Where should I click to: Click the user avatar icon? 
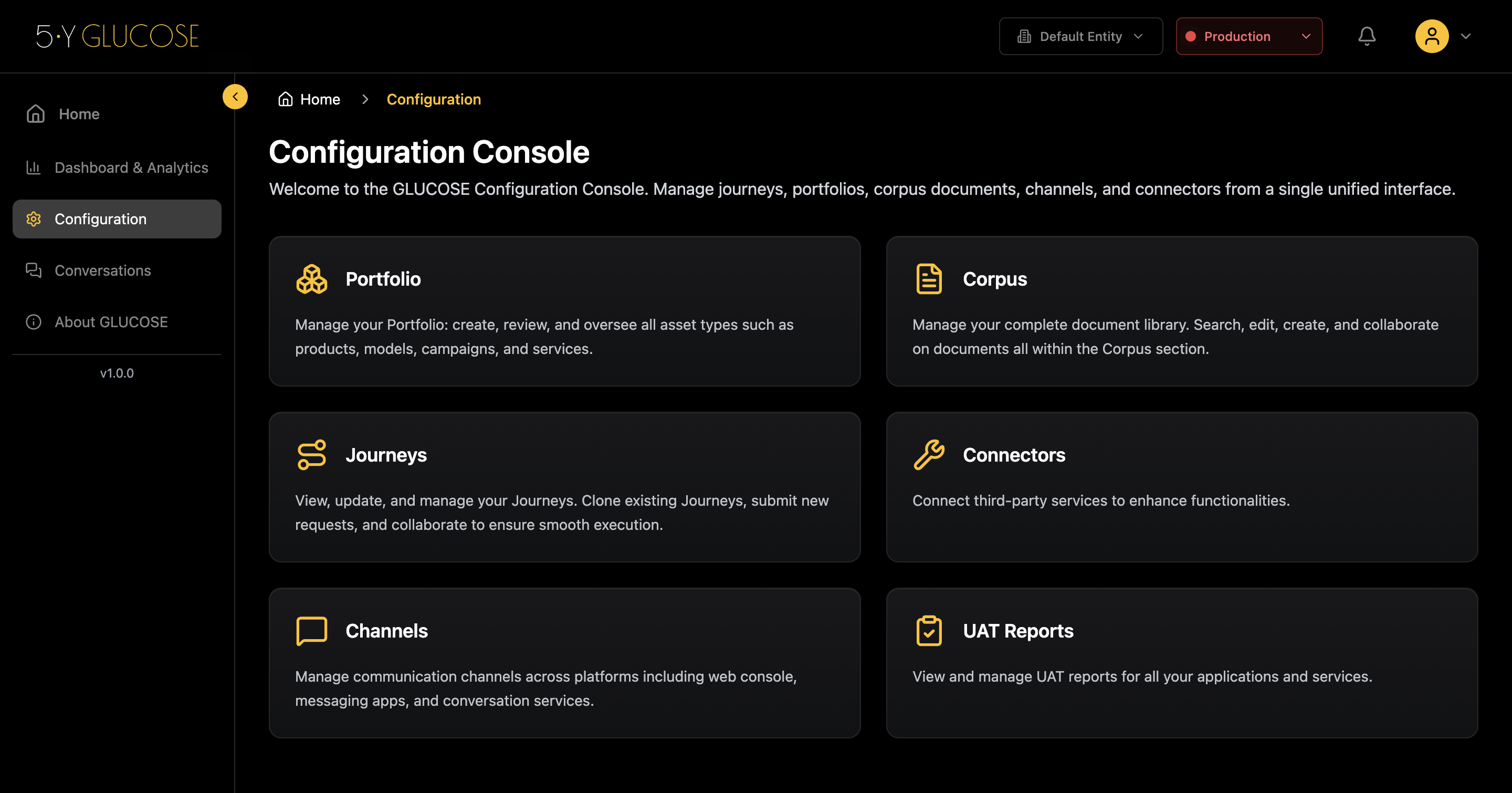pyautogui.click(x=1431, y=36)
